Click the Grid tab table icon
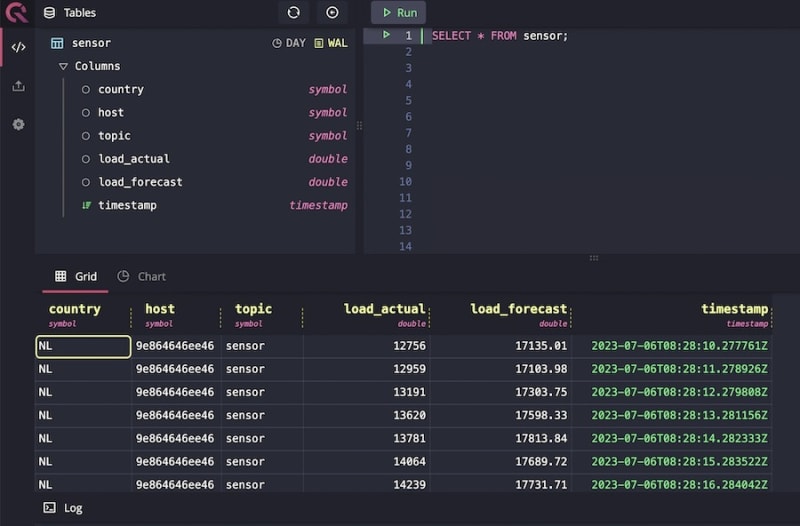Screen dimensions: 800x526 [x=61, y=276]
